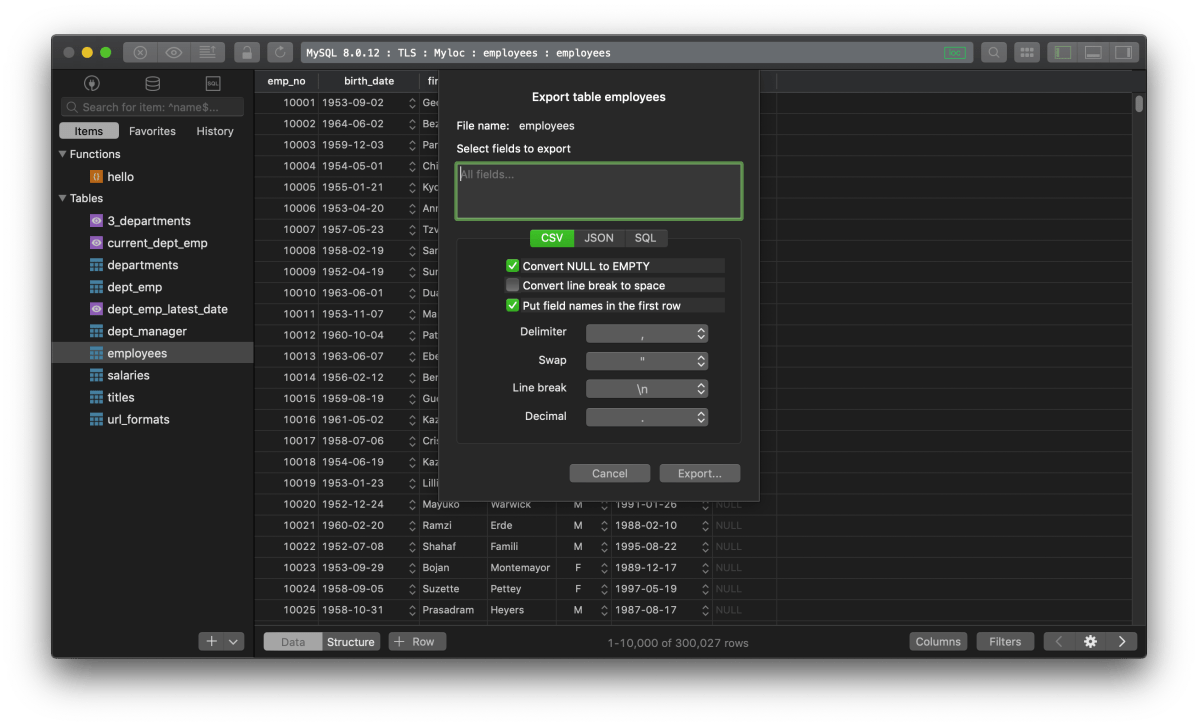The image size is (1198, 726).
Task: Open the Swap dropdown
Action: coord(646,361)
